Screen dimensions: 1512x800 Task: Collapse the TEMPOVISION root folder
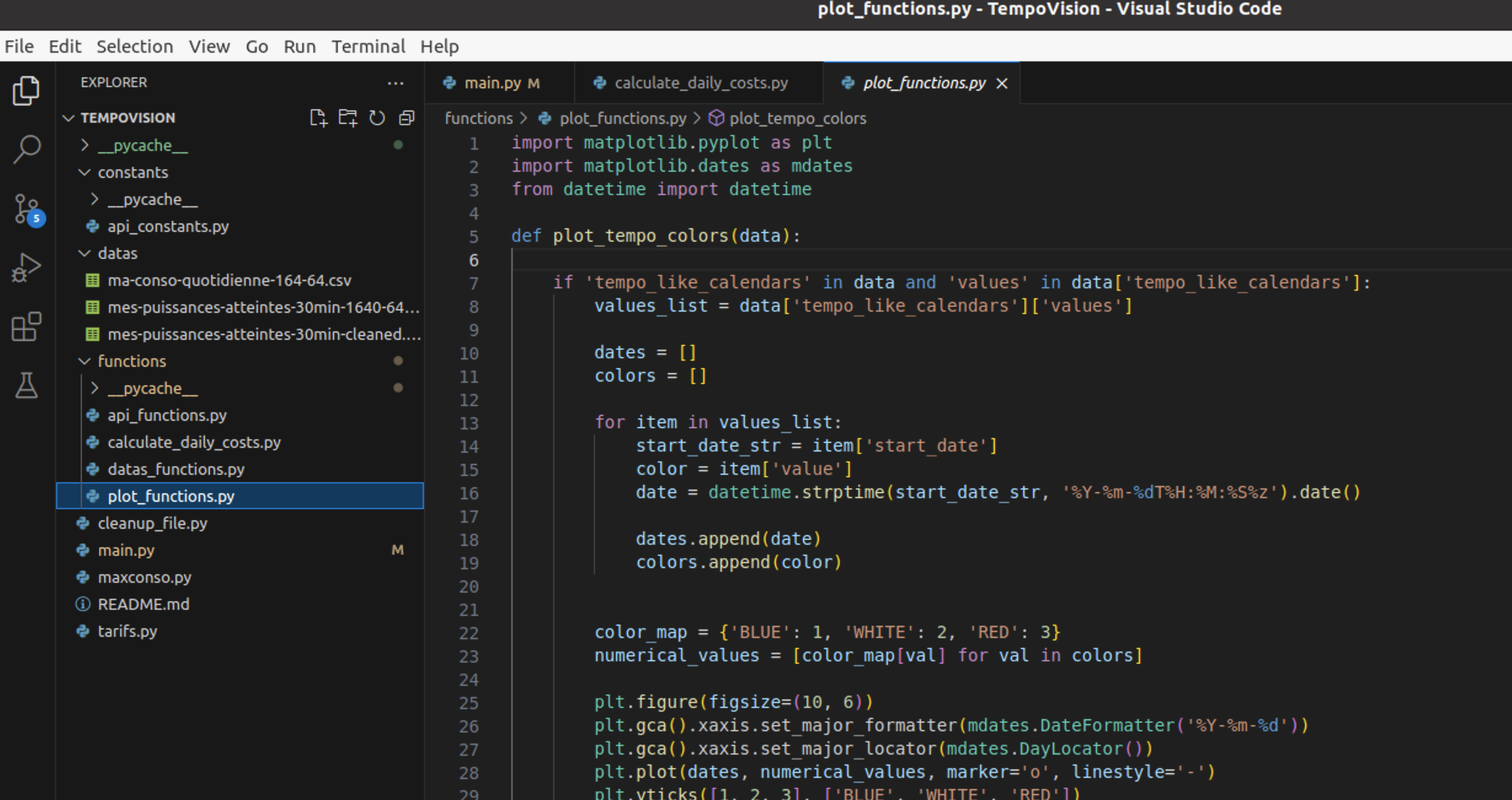pyautogui.click(x=69, y=118)
